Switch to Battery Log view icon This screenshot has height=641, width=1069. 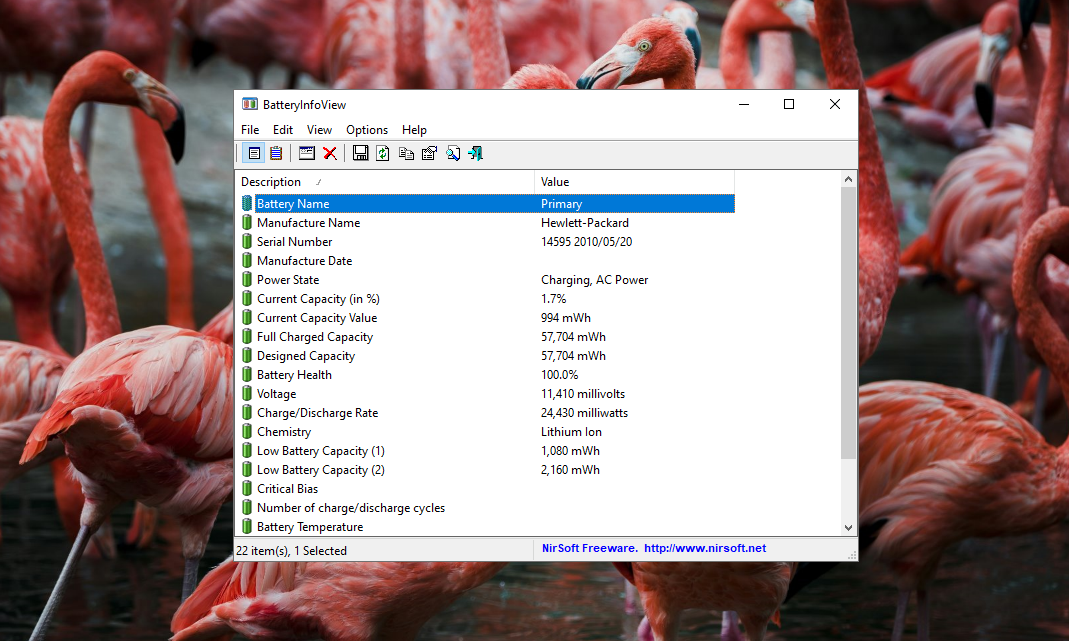(x=275, y=153)
